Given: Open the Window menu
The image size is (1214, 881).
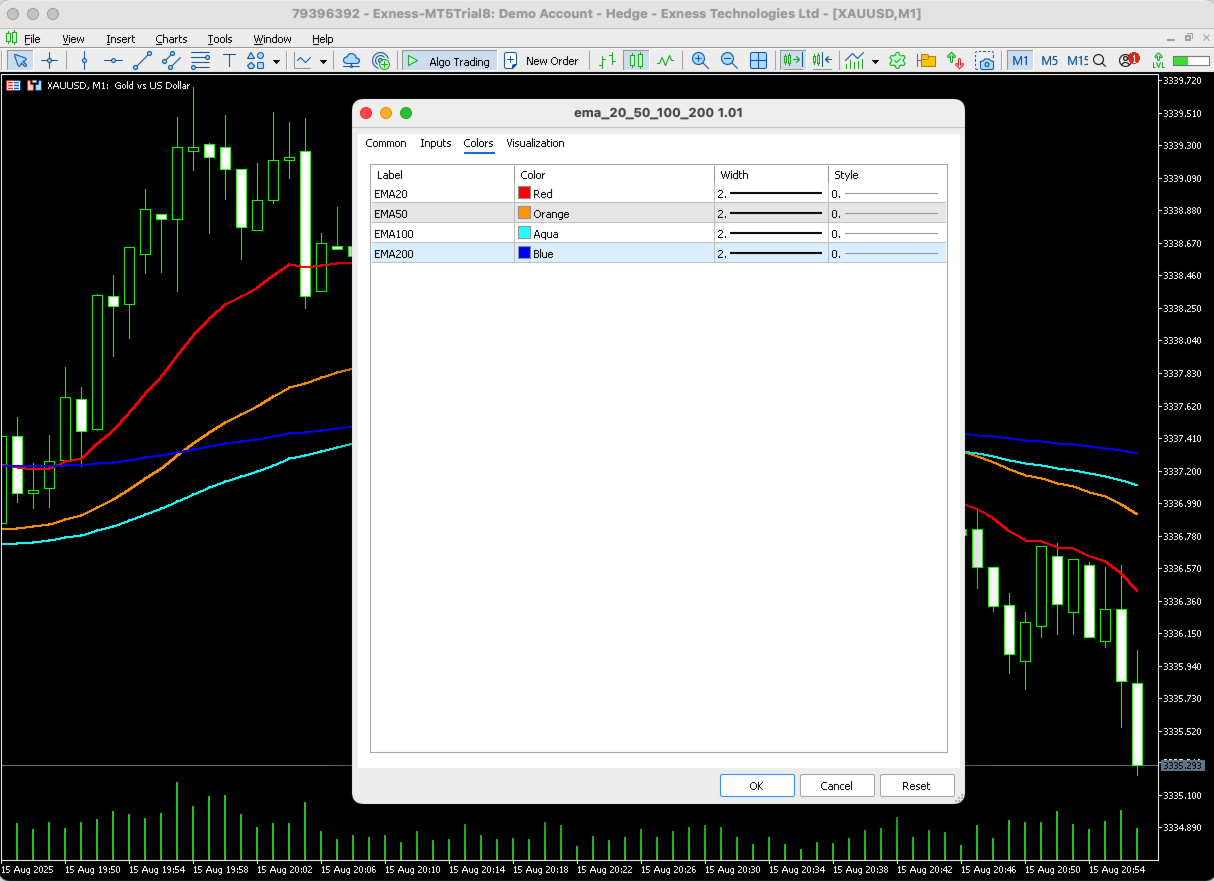Looking at the screenshot, I should pyautogui.click(x=272, y=39).
